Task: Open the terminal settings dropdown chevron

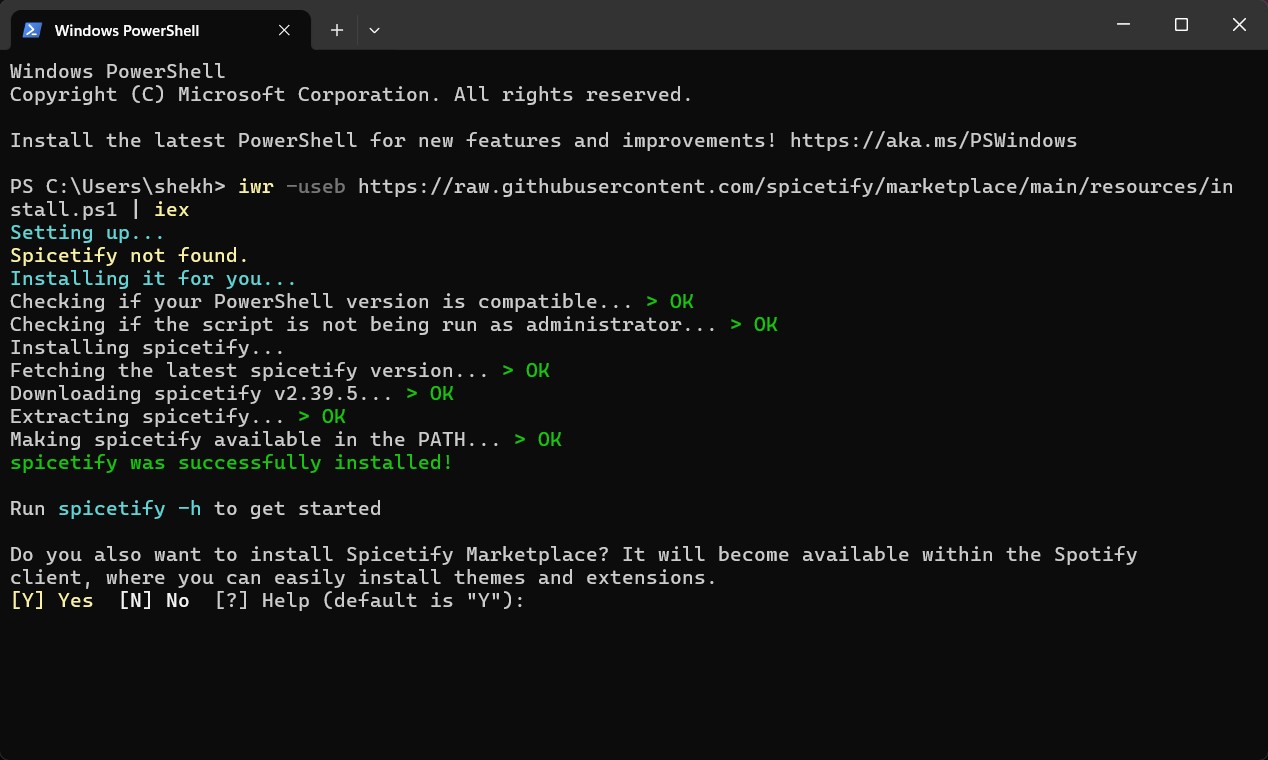Action: 374,30
